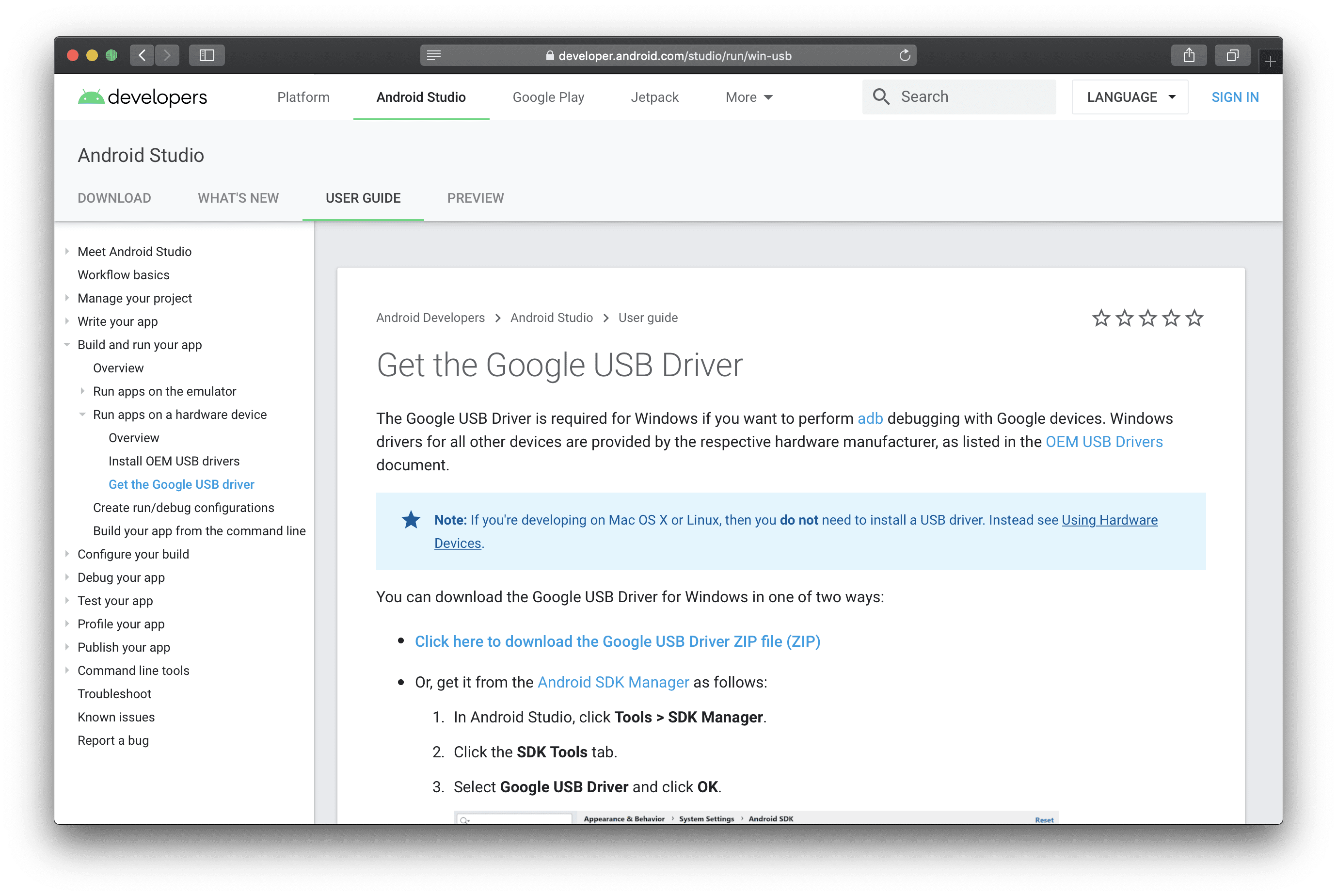Image resolution: width=1337 pixels, height=896 pixels.
Task: Switch to the PREVIEW tab
Action: 475,198
